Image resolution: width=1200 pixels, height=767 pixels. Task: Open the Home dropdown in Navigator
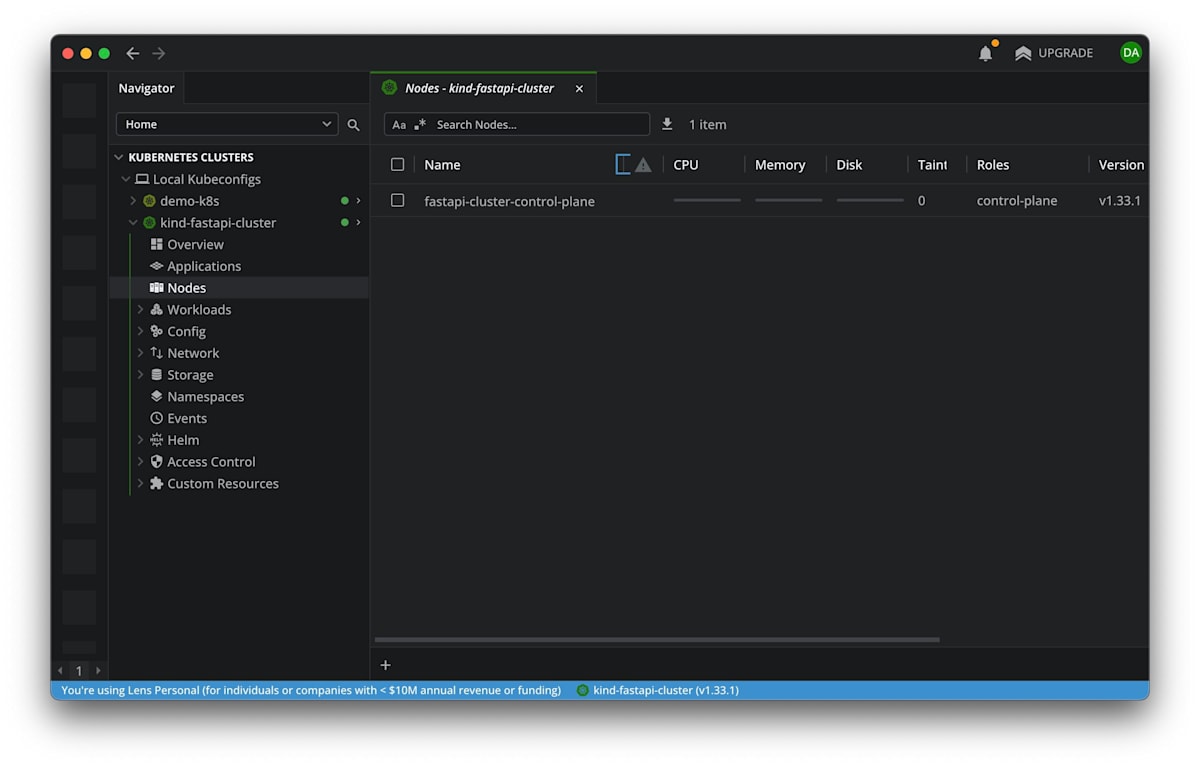(227, 124)
